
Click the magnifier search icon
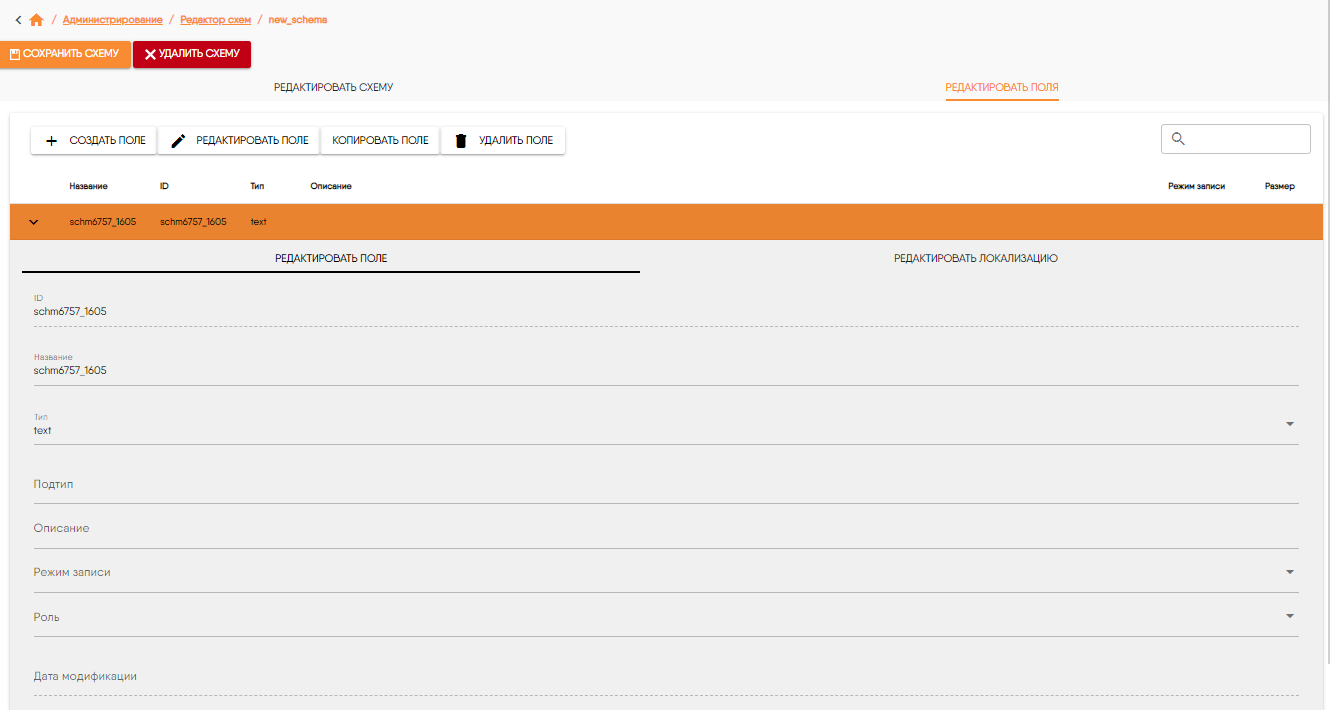1178,139
